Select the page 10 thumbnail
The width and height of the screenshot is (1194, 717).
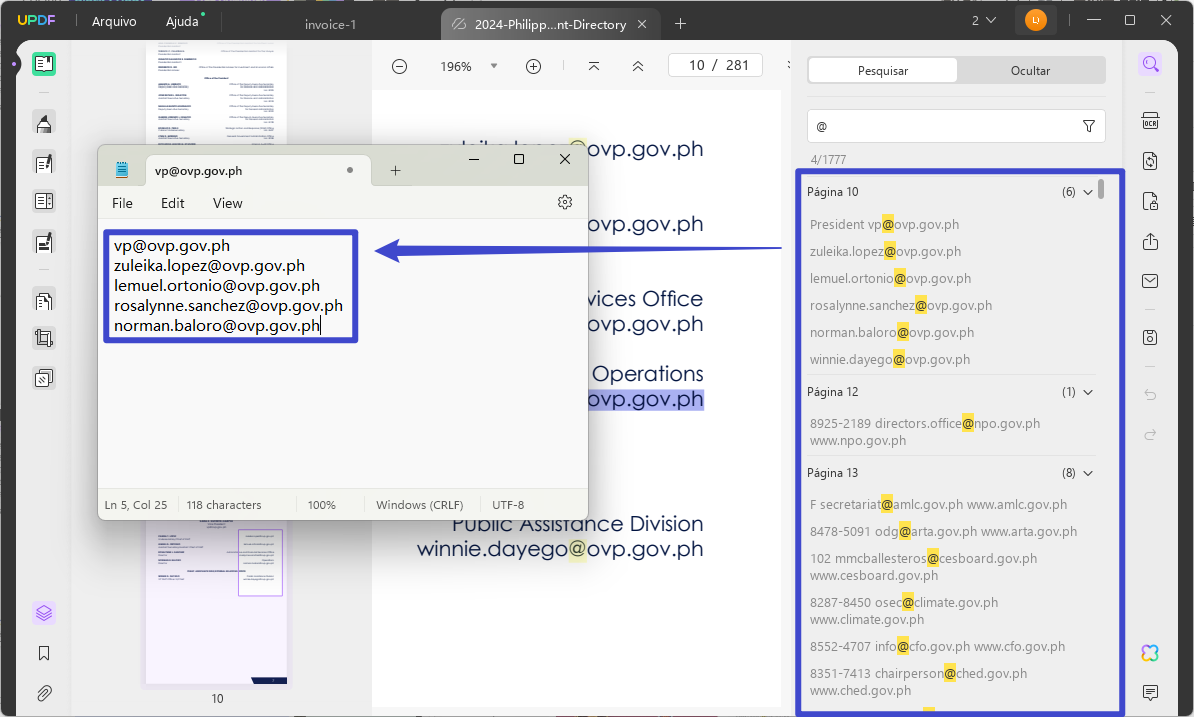click(x=217, y=604)
